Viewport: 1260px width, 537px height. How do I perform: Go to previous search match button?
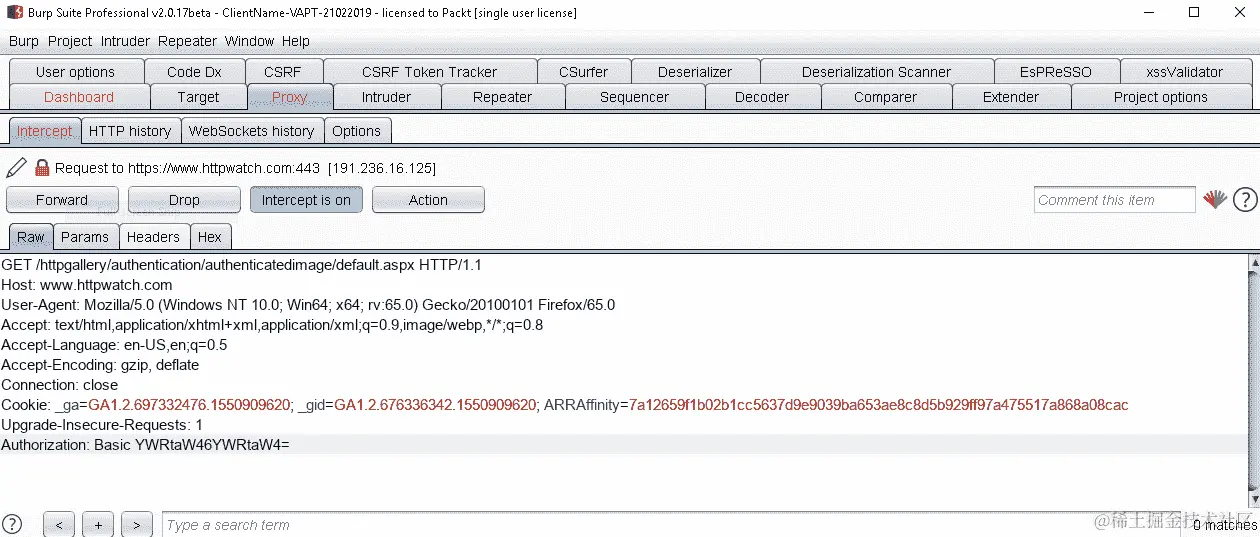59,525
